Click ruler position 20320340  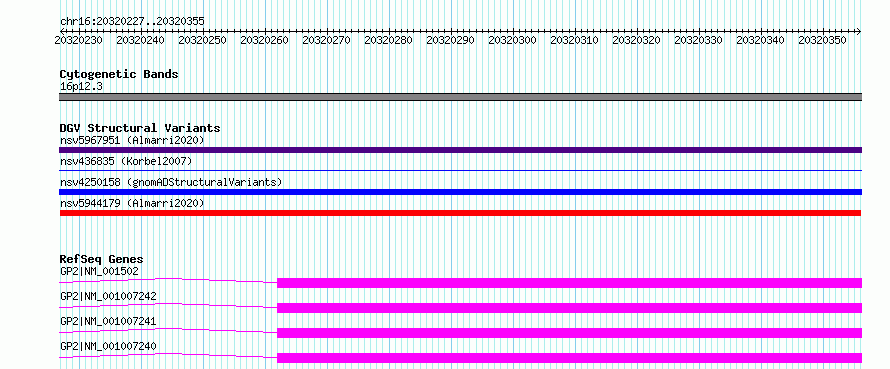tap(761, 40)
